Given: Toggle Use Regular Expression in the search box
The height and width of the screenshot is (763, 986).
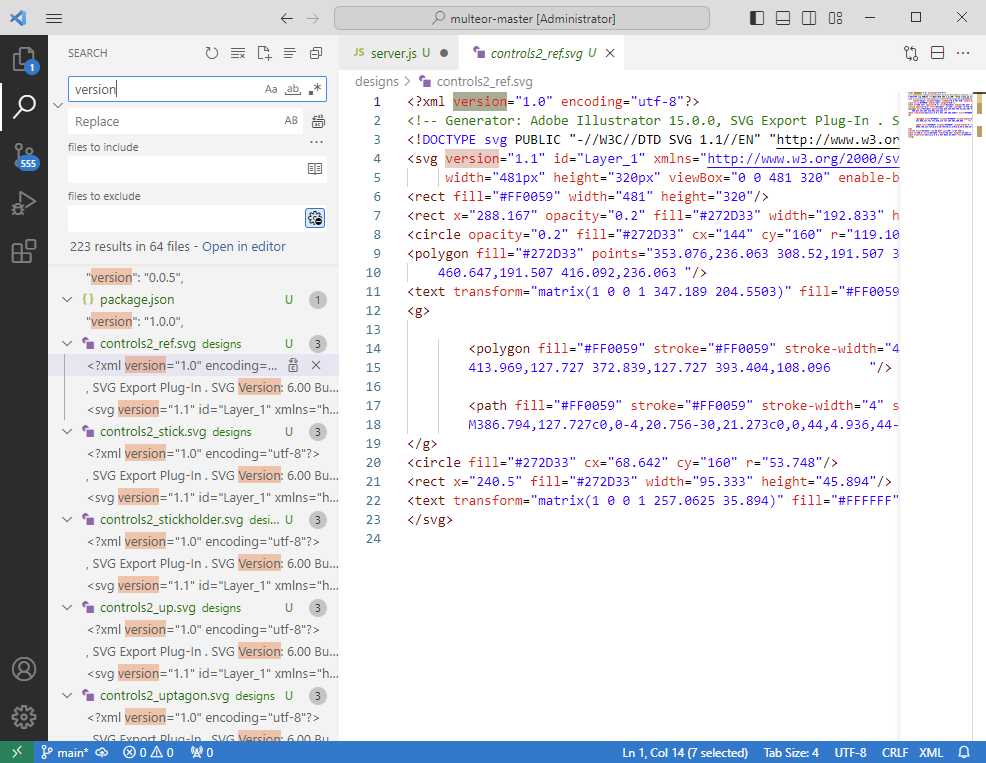Looking at the screenshot, I should click(x=315, y=89).
